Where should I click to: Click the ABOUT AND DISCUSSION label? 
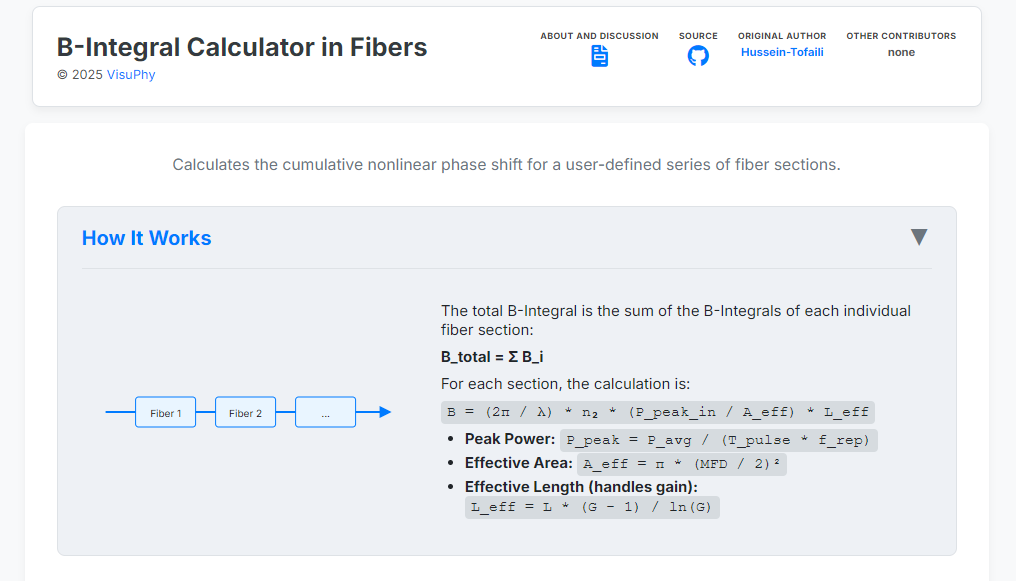pos(599,36)
